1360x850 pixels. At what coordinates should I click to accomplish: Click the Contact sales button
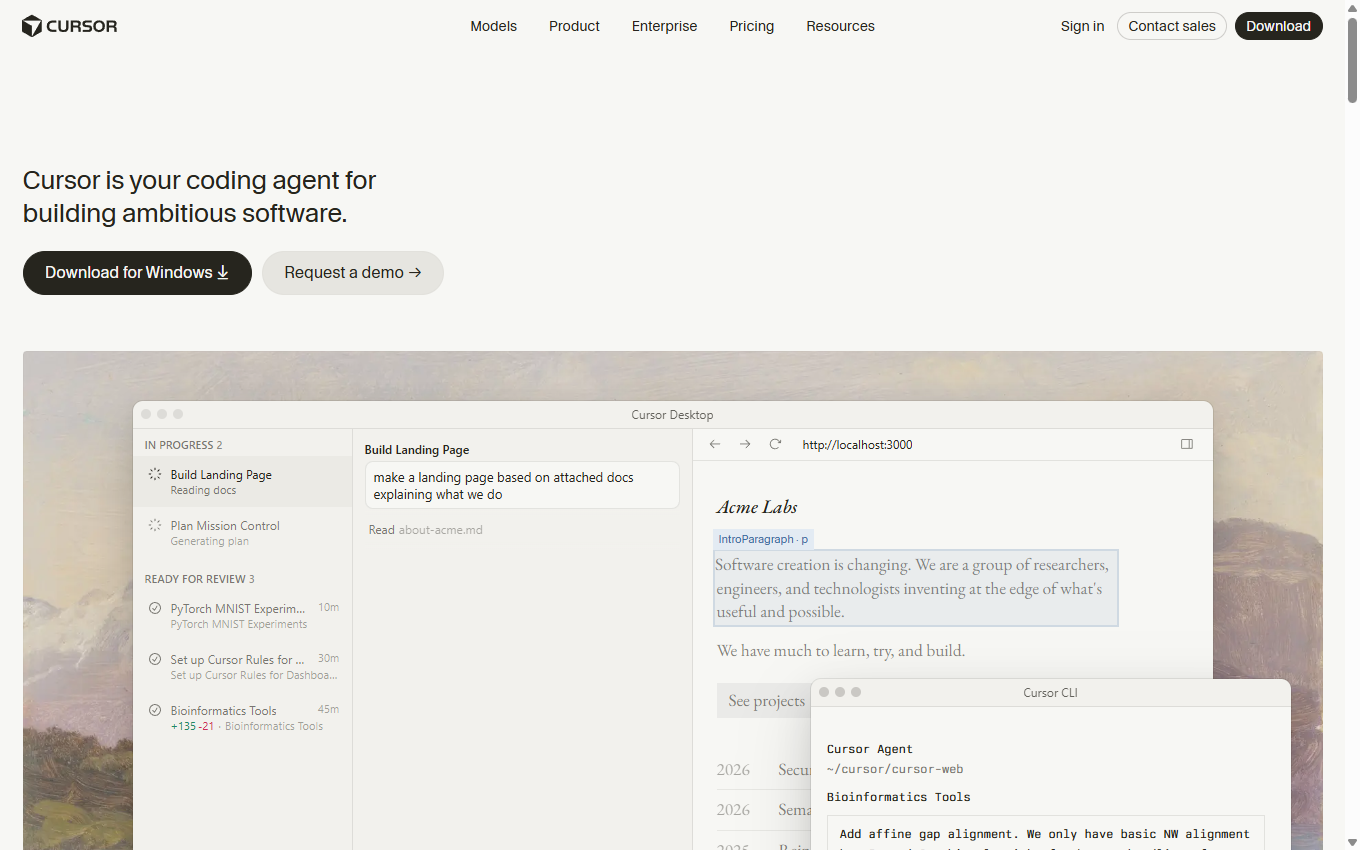(x=1172, y=26)
